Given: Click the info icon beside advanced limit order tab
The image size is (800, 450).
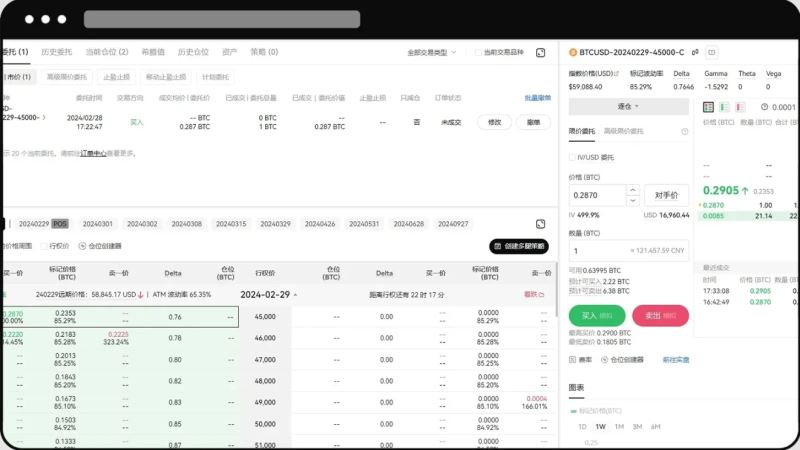Looking at the screenshot, I should [x=685, y=132].
